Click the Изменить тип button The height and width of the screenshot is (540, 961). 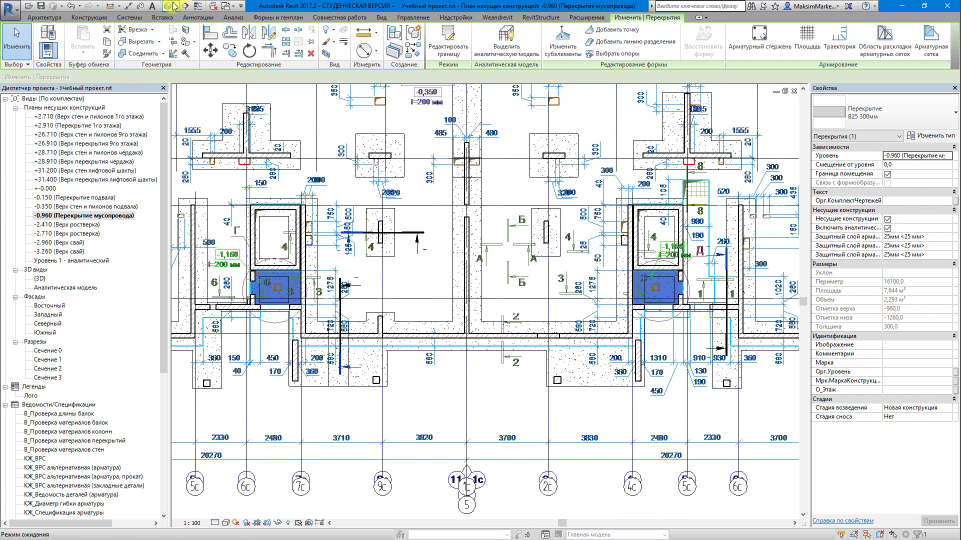tap(931, 135)
